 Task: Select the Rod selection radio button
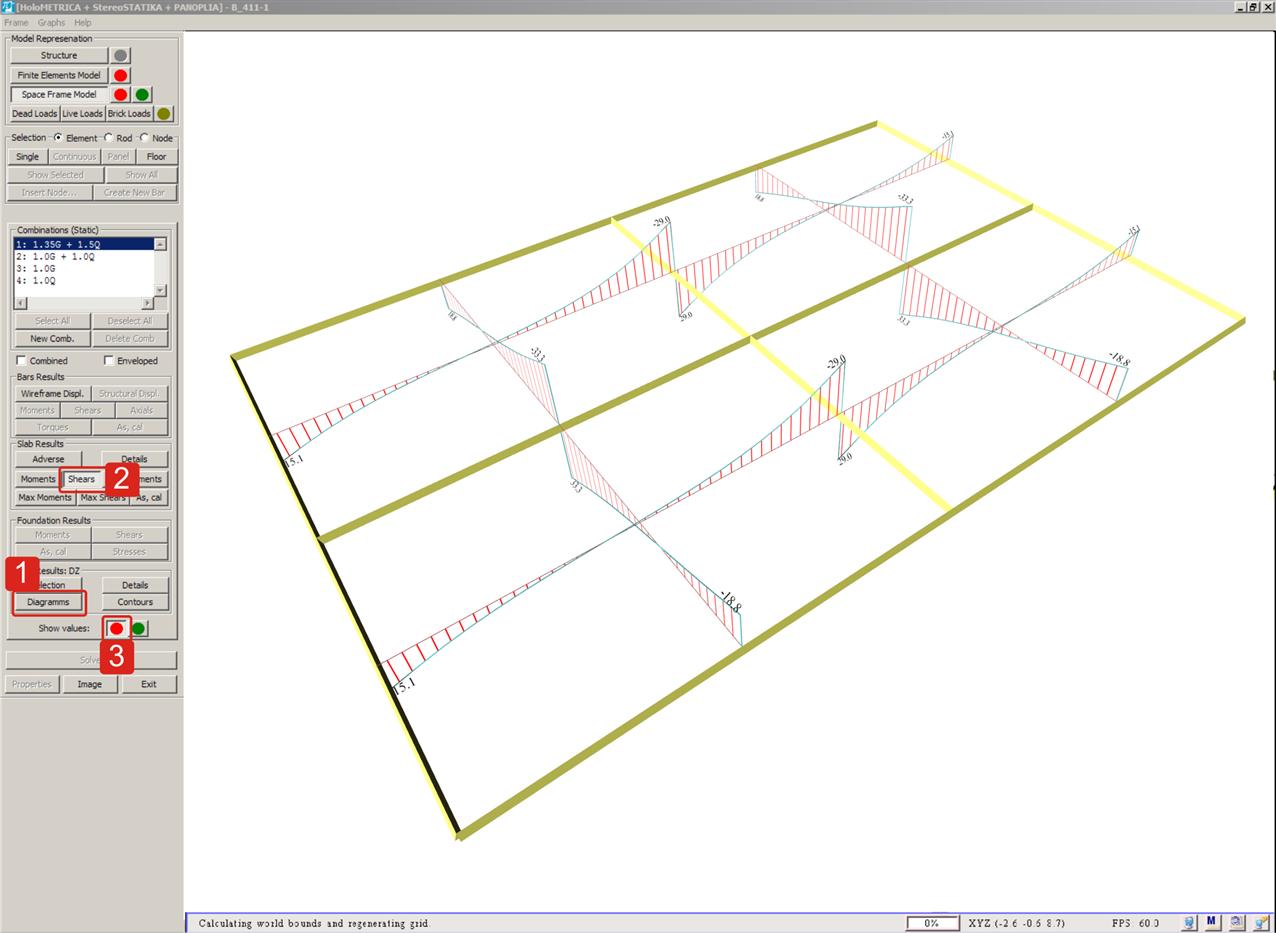click(109, 138)
